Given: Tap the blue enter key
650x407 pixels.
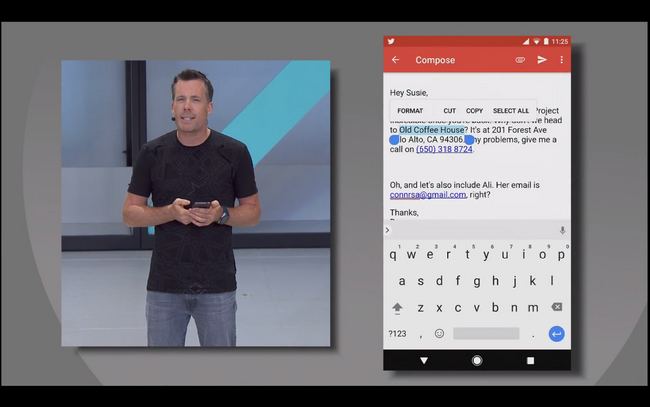Looking at the screenshot, I should [556, 334].
